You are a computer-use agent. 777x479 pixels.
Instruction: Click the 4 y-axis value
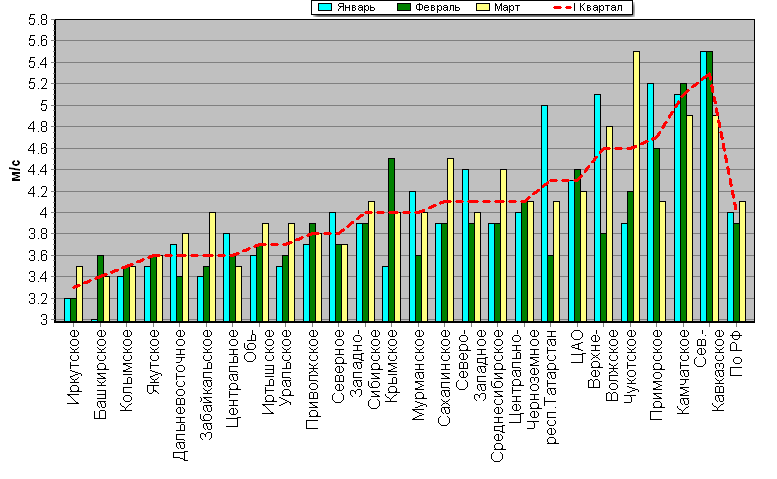[44, 213]
